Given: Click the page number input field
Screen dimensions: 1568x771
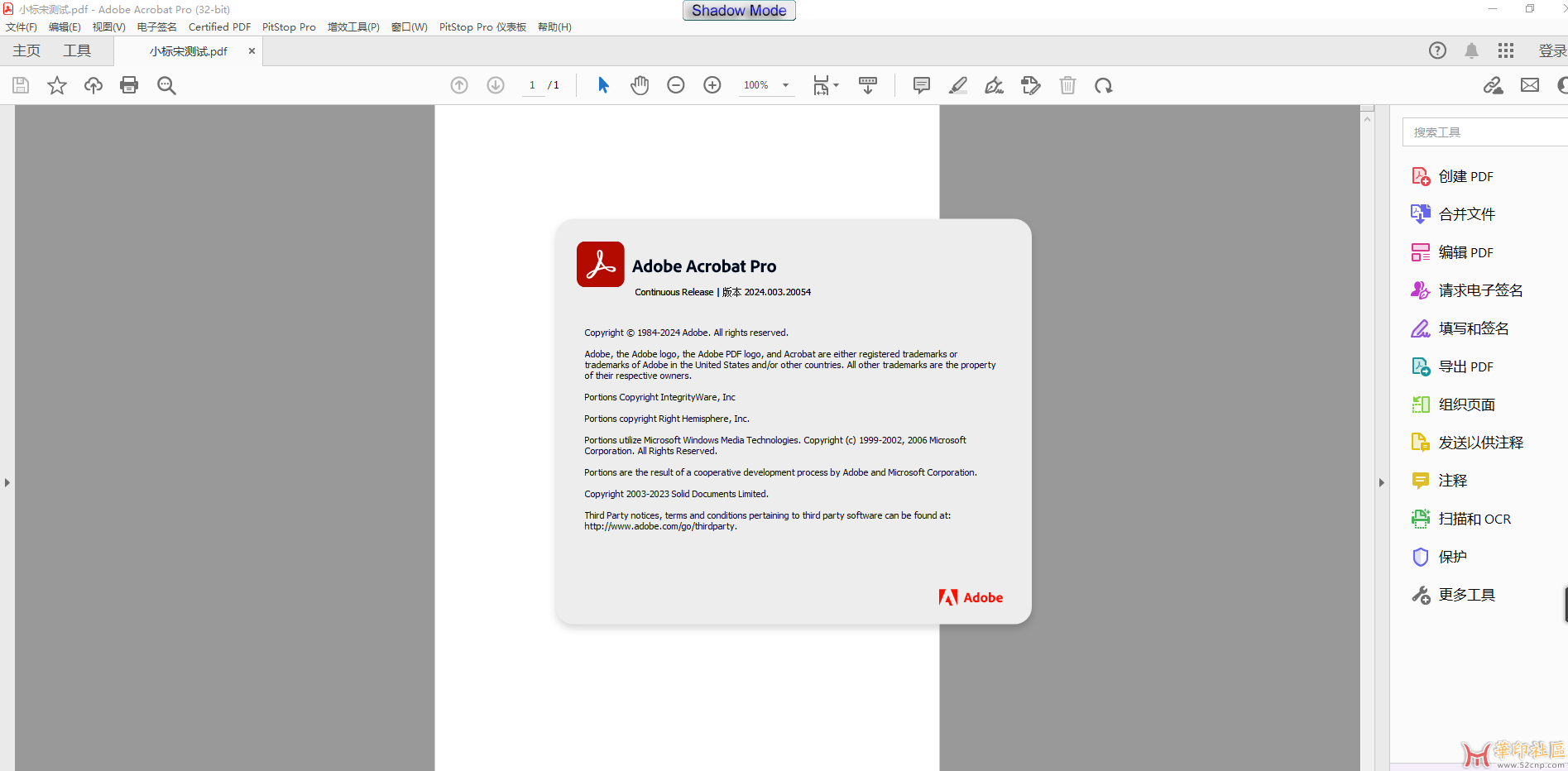Looking at the screenshot, I should [533, 85].
